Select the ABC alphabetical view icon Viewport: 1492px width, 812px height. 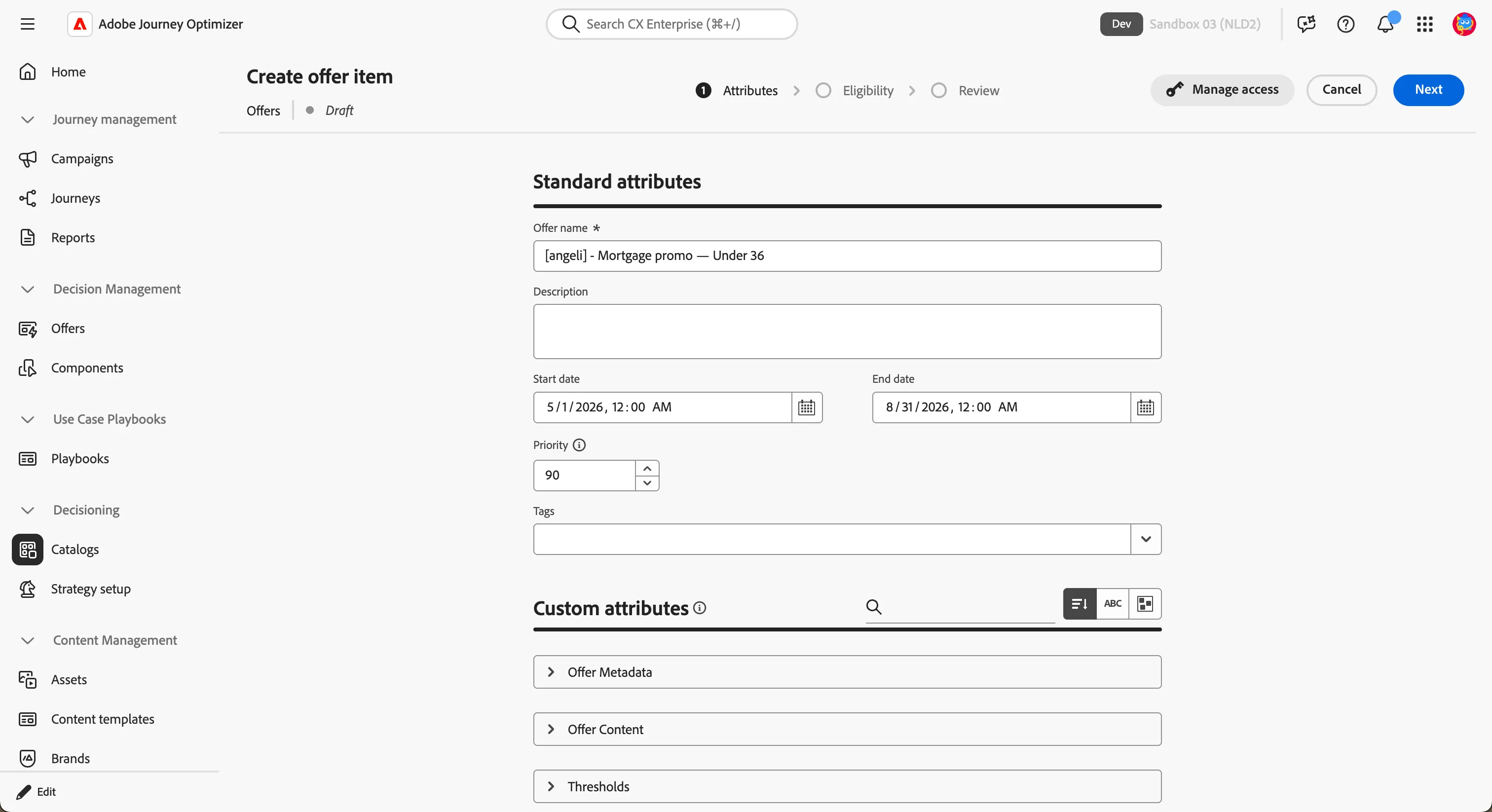tap(1113, 603)
